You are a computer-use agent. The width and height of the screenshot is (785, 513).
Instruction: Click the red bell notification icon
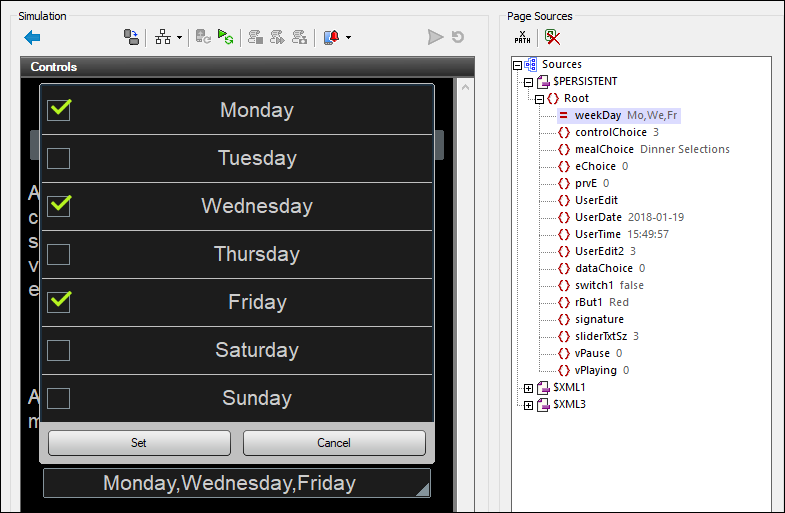click(x=331, y=37)
